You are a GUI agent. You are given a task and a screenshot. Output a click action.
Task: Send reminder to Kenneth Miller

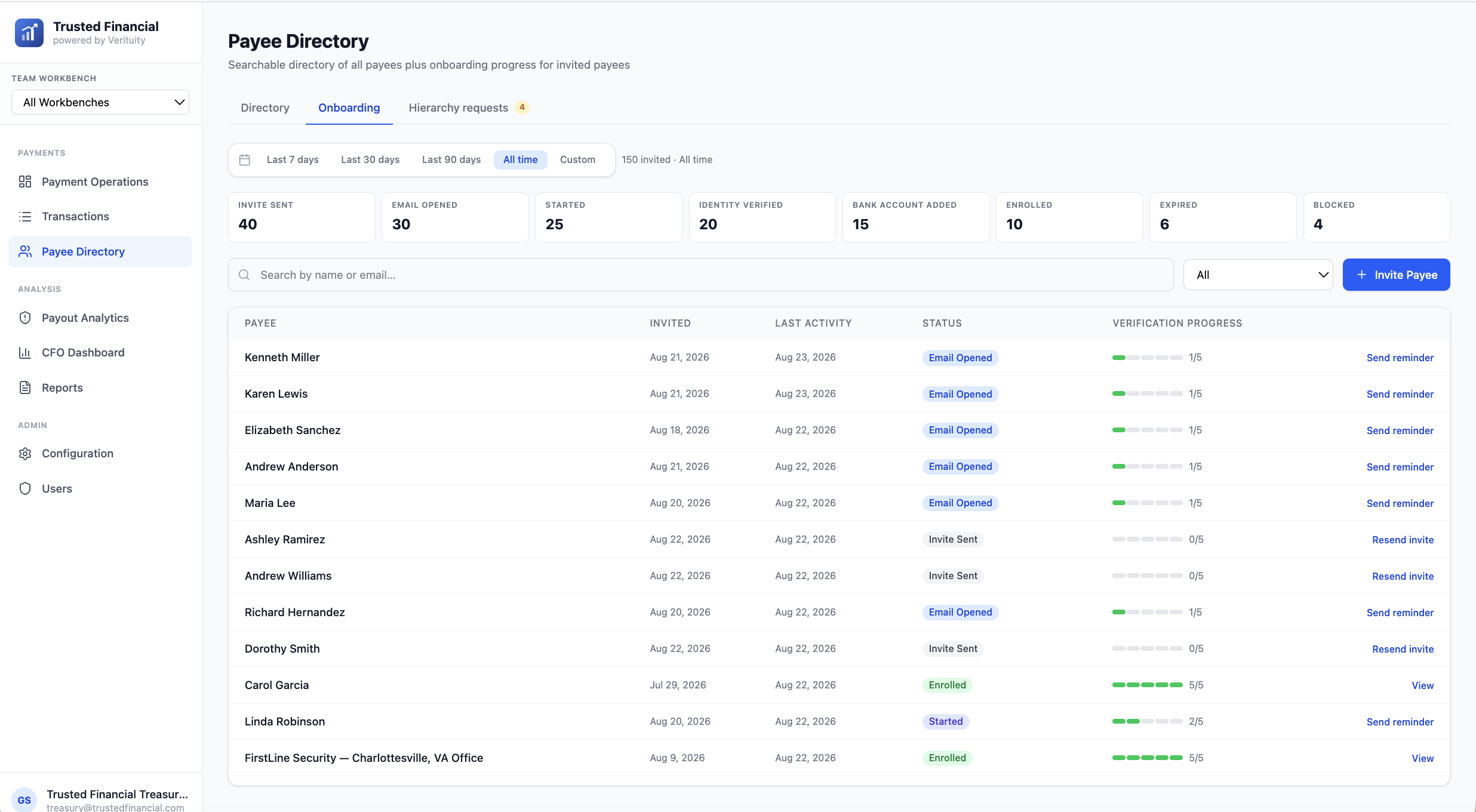(1400, 358)
